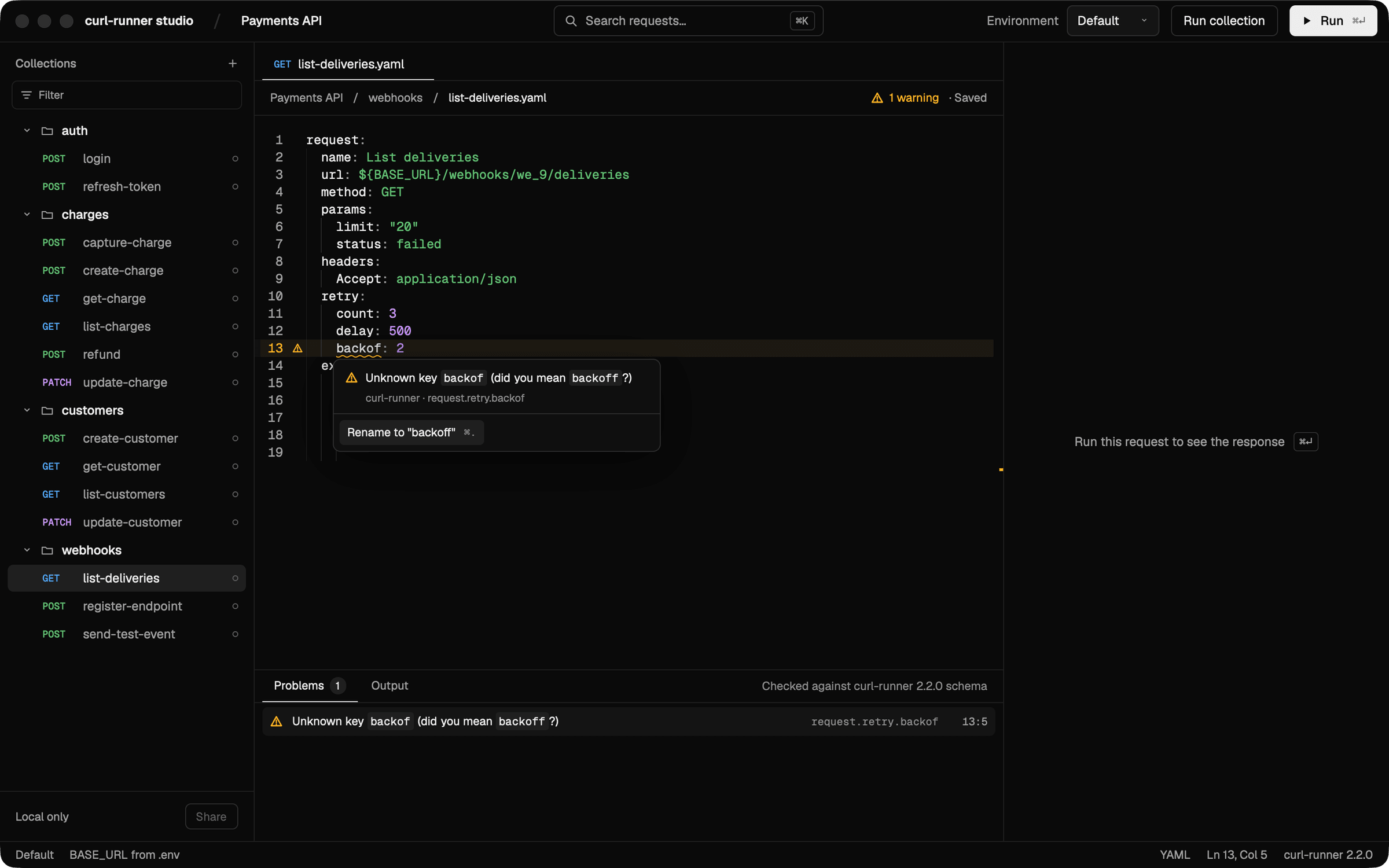Click the Run button
Screen dimensions: 1389x868
1333,21
